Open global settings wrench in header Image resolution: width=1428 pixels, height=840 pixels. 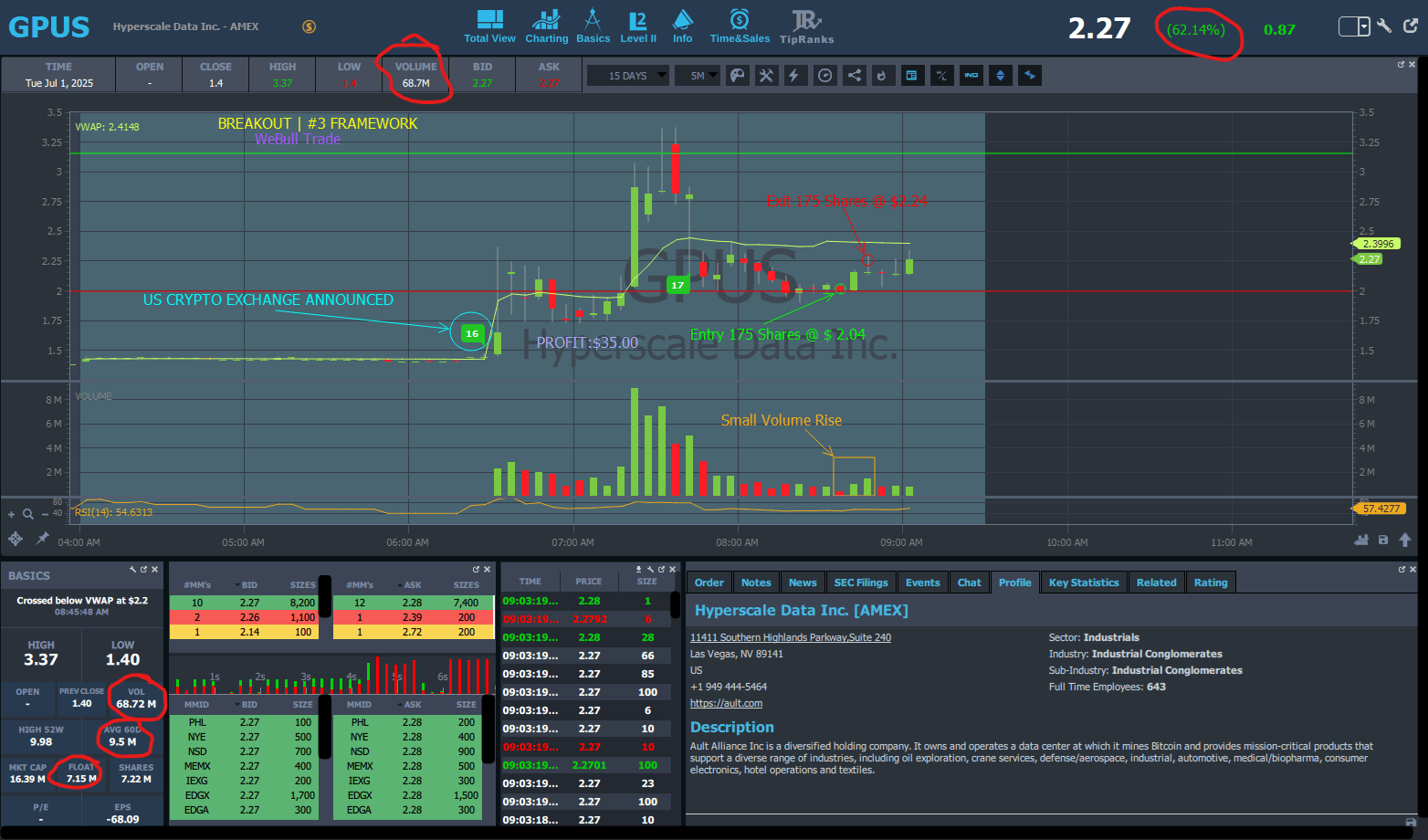1384,26
